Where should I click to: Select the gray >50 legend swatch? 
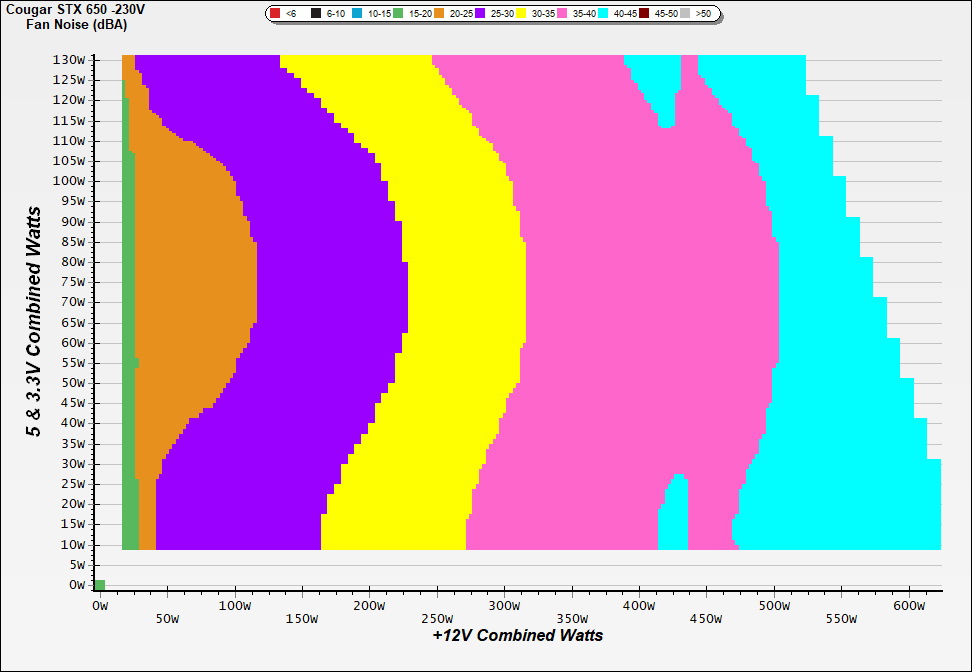pyautogui.click(x=685, y=14)
